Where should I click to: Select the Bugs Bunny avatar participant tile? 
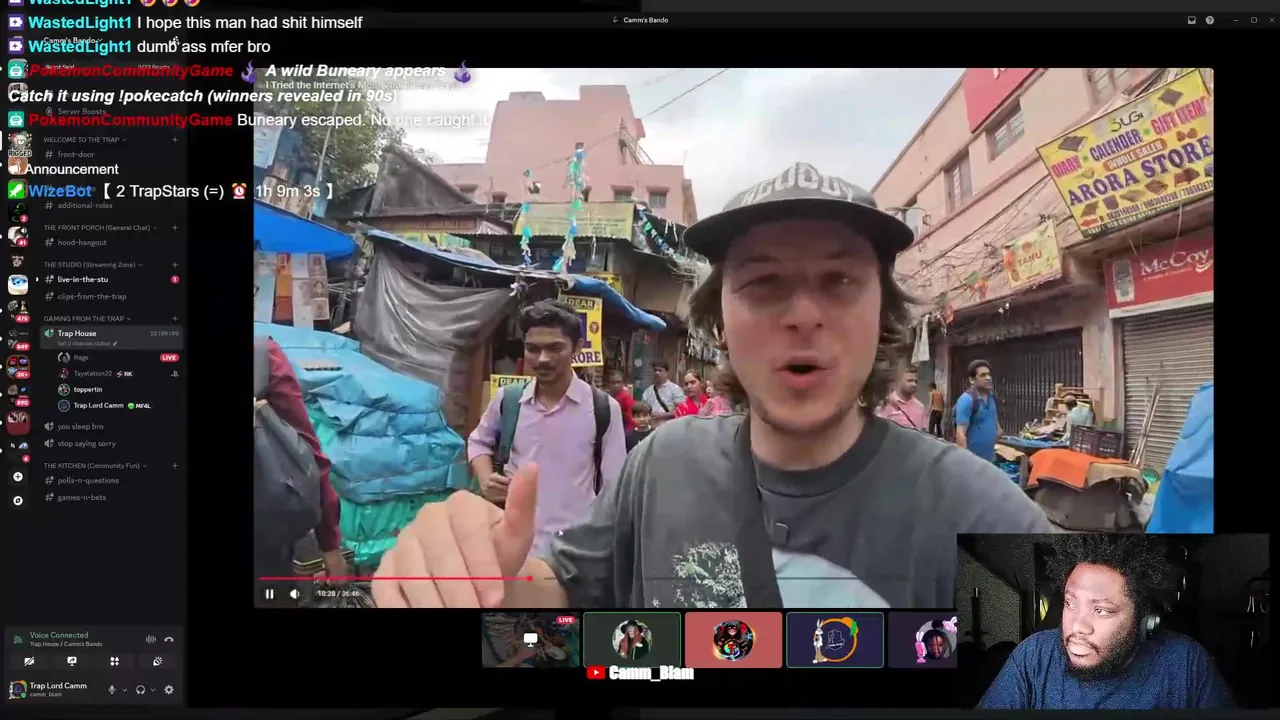(835, 640)
